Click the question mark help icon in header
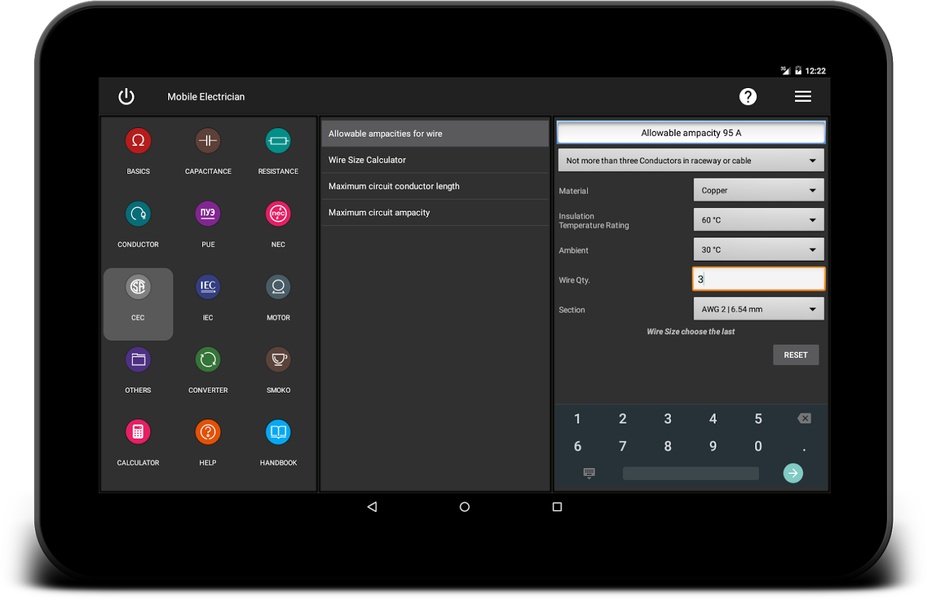Screen dimensions: 927x600 748,96
